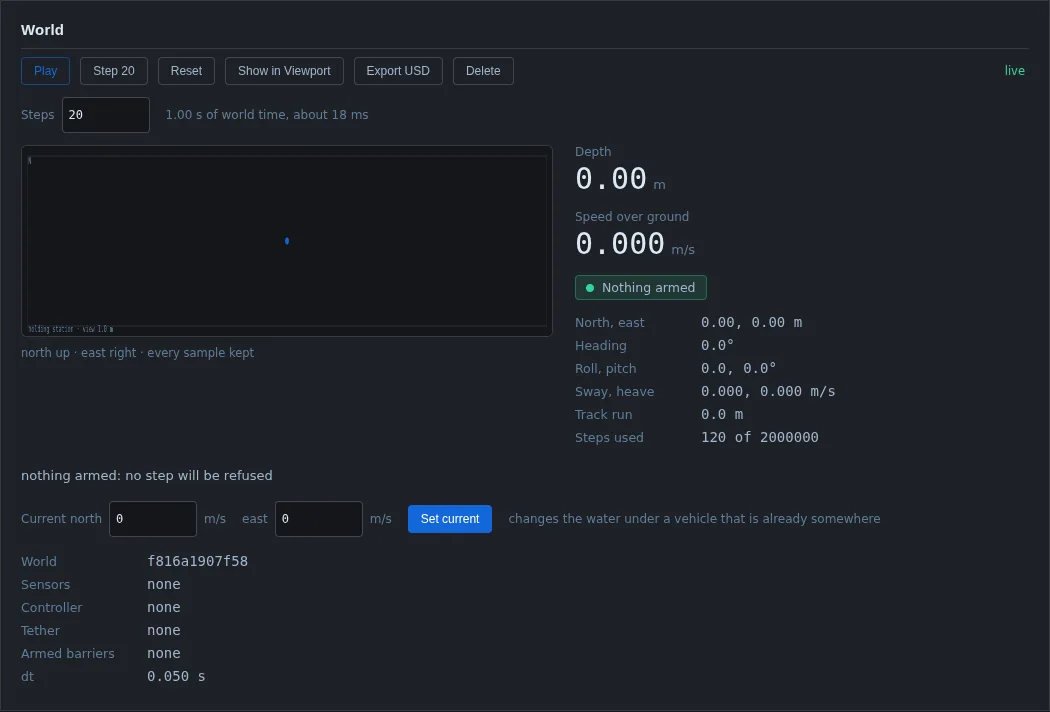Click the holding station map label
Viewport: 1050px width, 712px height.
(x=71, y=329)
